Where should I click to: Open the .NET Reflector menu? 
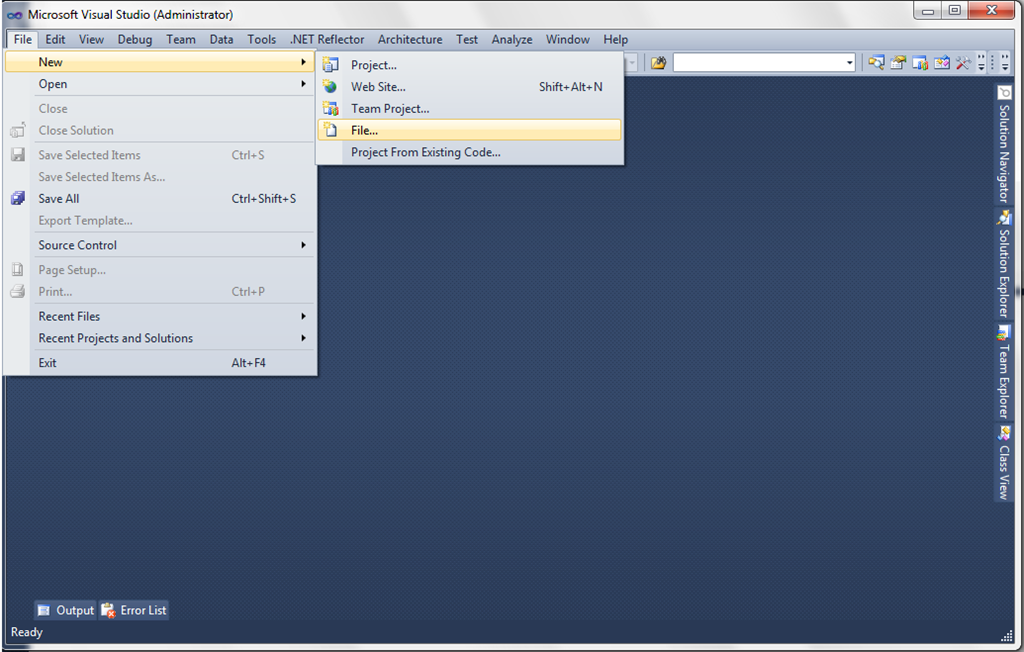327,39
